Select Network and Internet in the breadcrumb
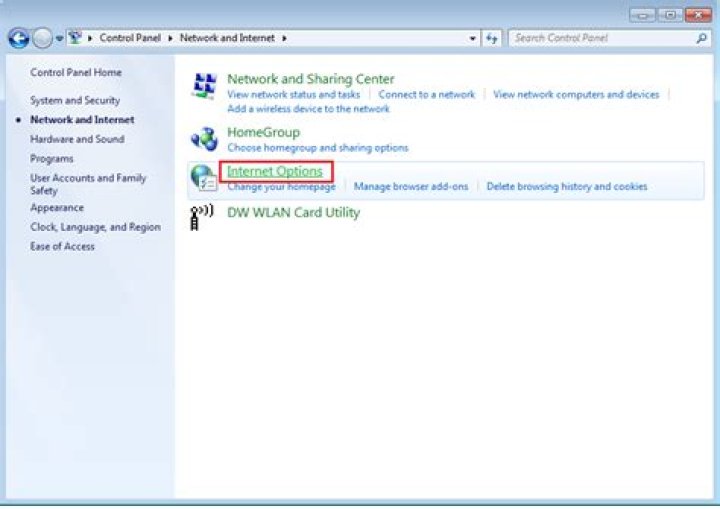This screenshot has width=720, height=509. tap(227, 38)
